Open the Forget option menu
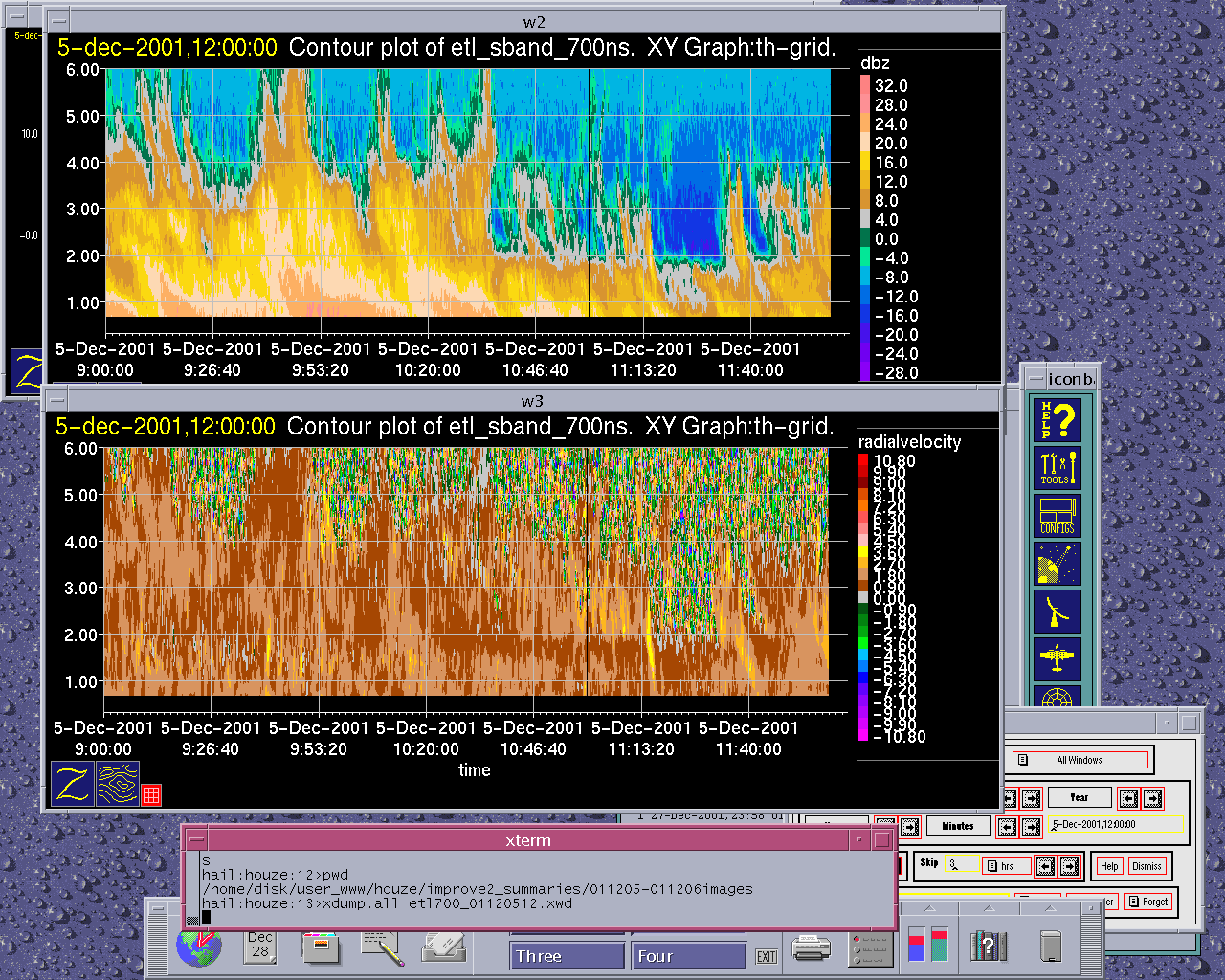 (1147, 902)
